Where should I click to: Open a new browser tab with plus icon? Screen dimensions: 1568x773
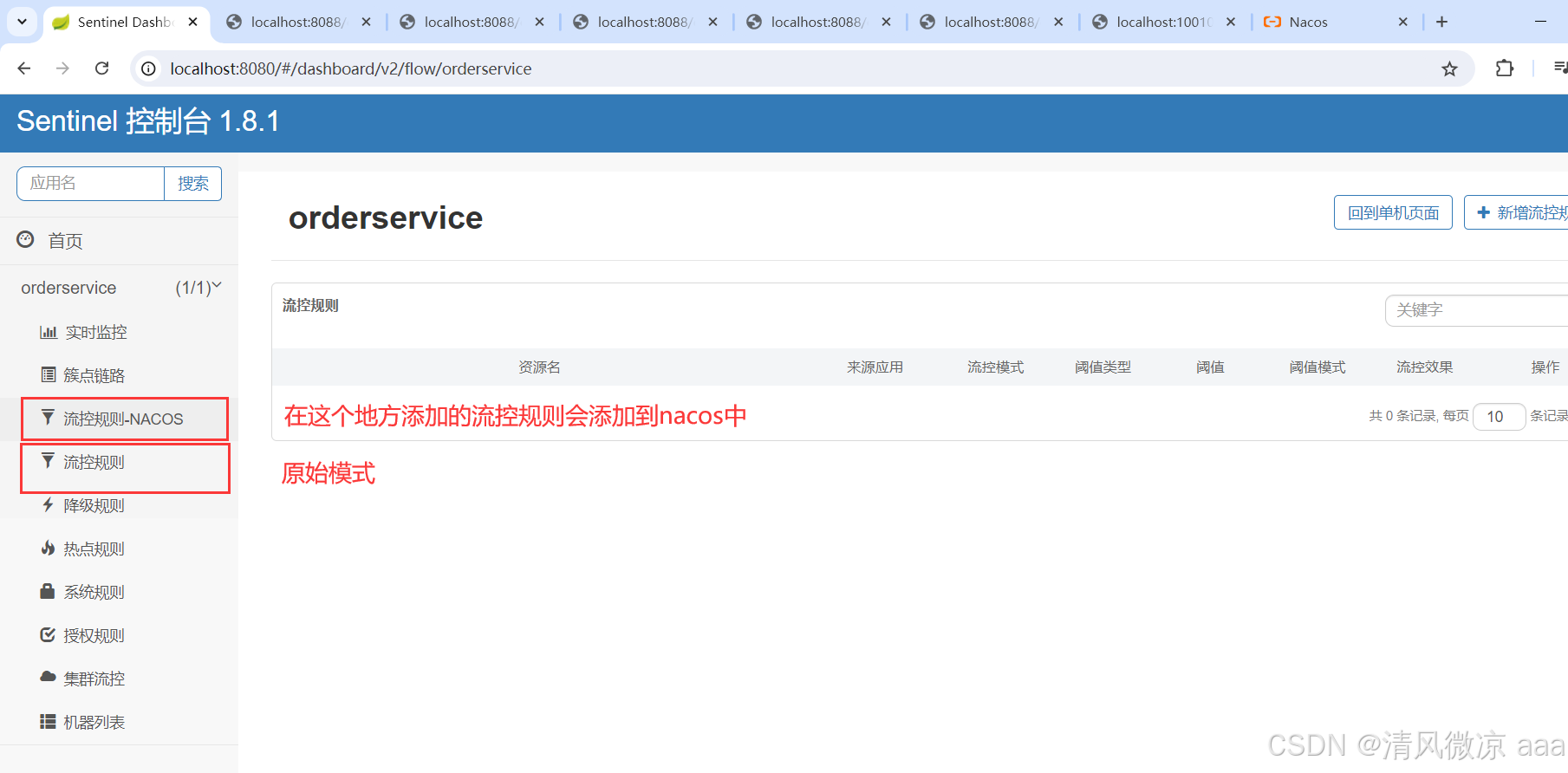(1442, 22)
